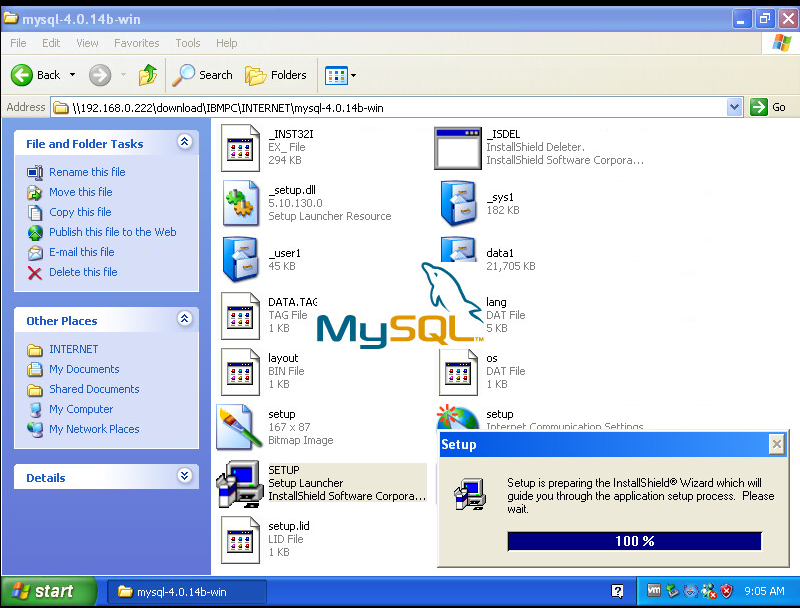Click the Go button
This screenshot has width=800, height=608.
tap(770, 107)
